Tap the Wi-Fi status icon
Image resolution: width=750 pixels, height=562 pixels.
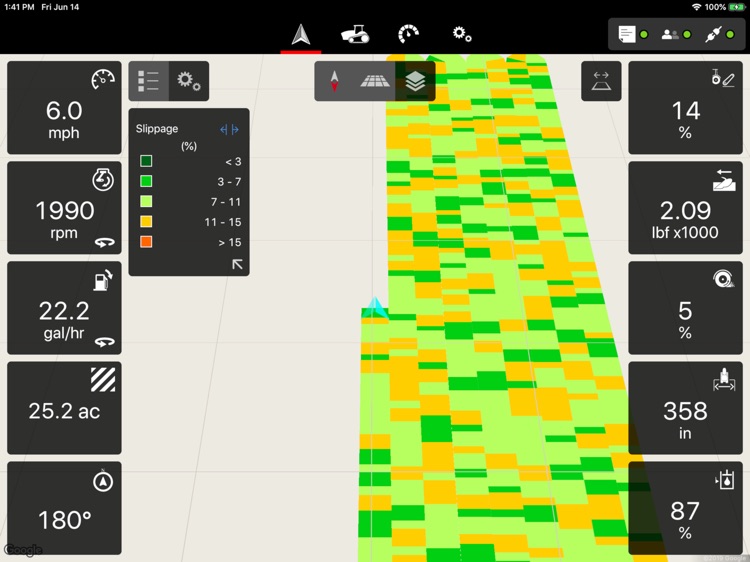[696, 7]
